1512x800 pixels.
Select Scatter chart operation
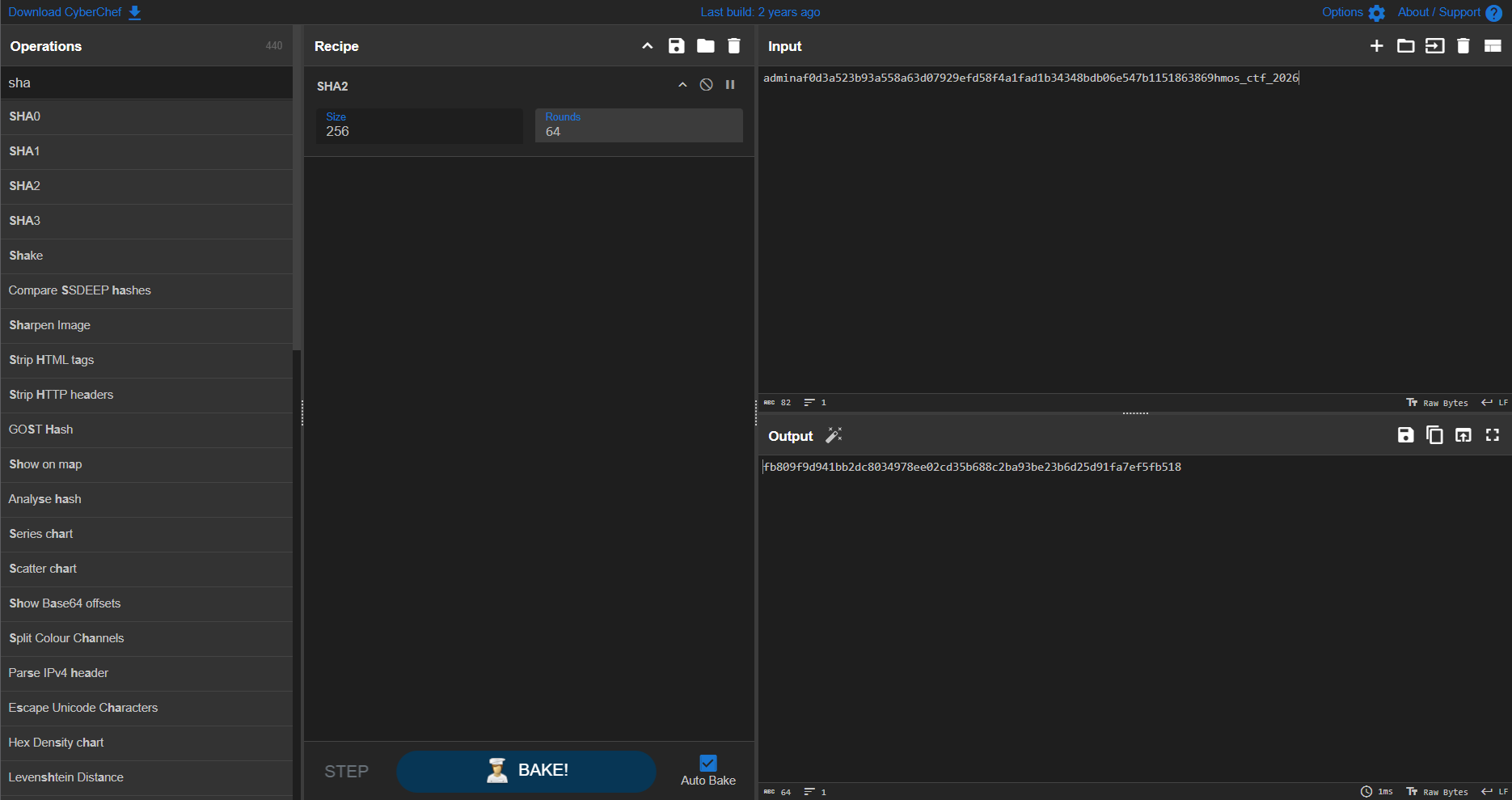146,569
